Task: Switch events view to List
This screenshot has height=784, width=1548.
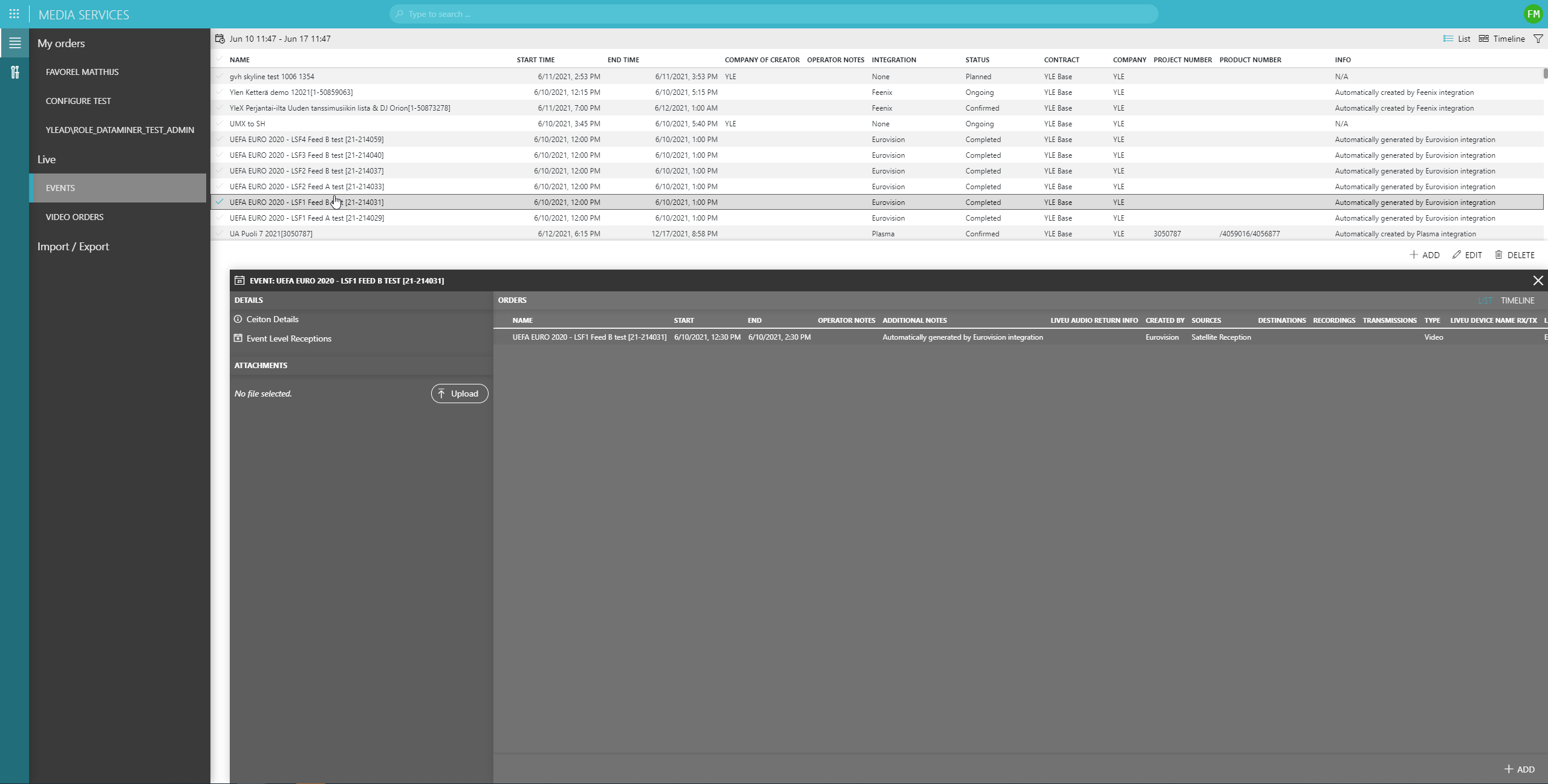Action: tap(1457, 39)
